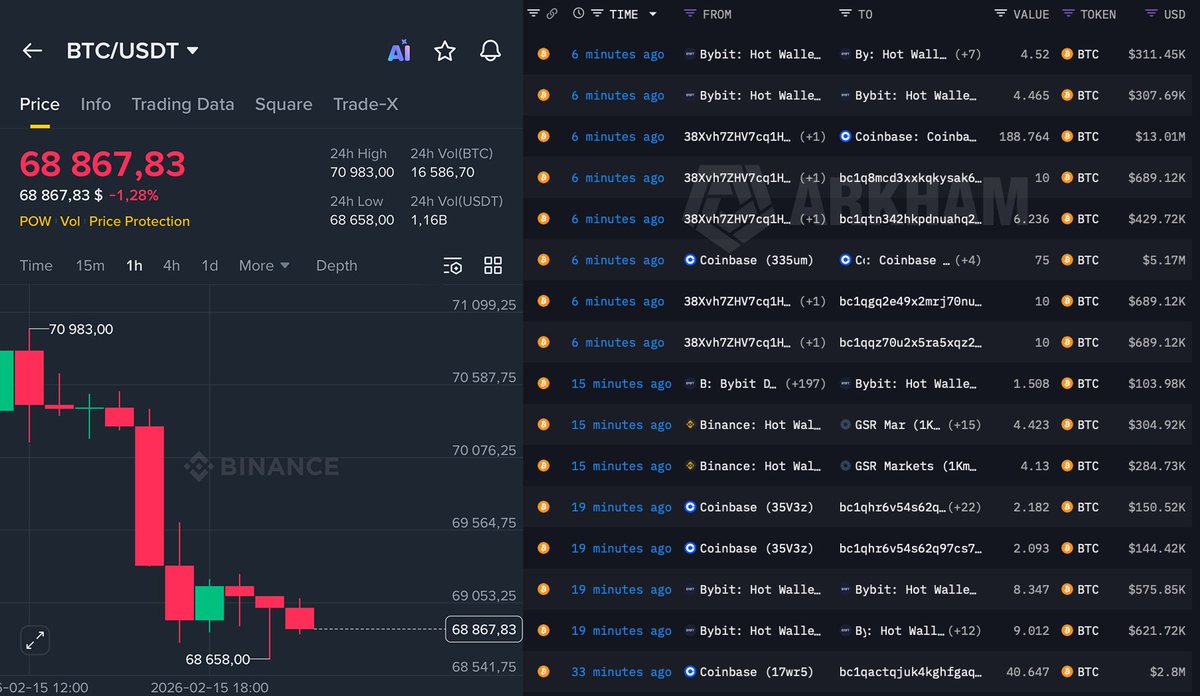Click the (+7) counterparties badge
Viewport: 1200px width, 696px height.
point(968,55)
